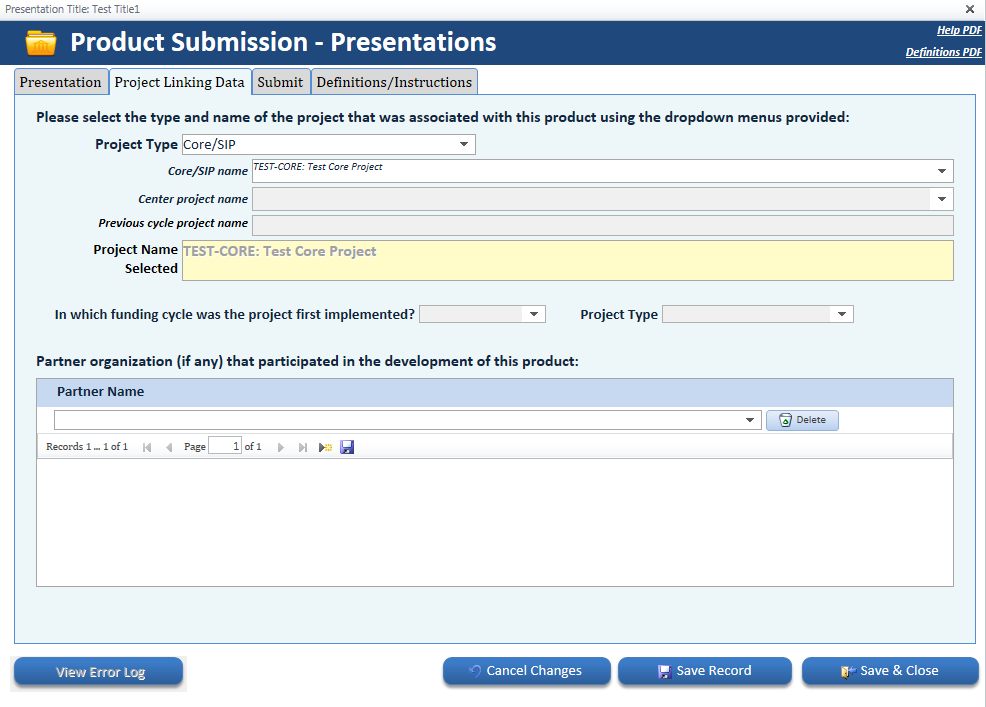
Task: Open the Project Type Core/SIP dropdown
Action: pos(464,145)
